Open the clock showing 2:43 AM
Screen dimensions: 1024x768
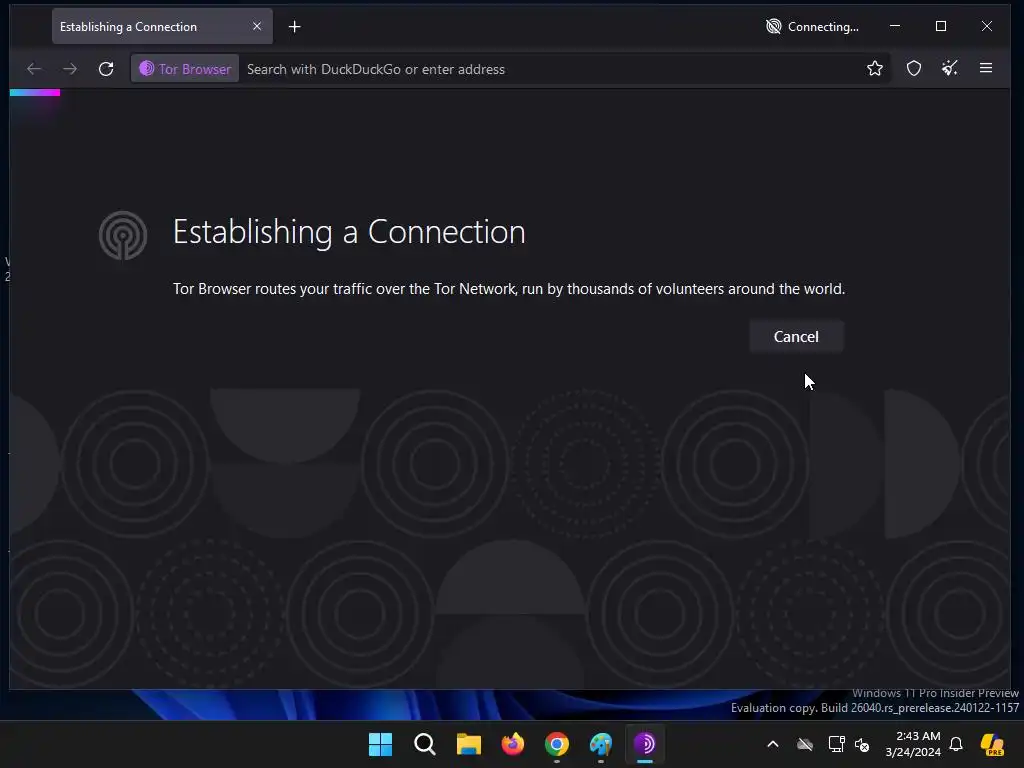[x=913, y=744]
